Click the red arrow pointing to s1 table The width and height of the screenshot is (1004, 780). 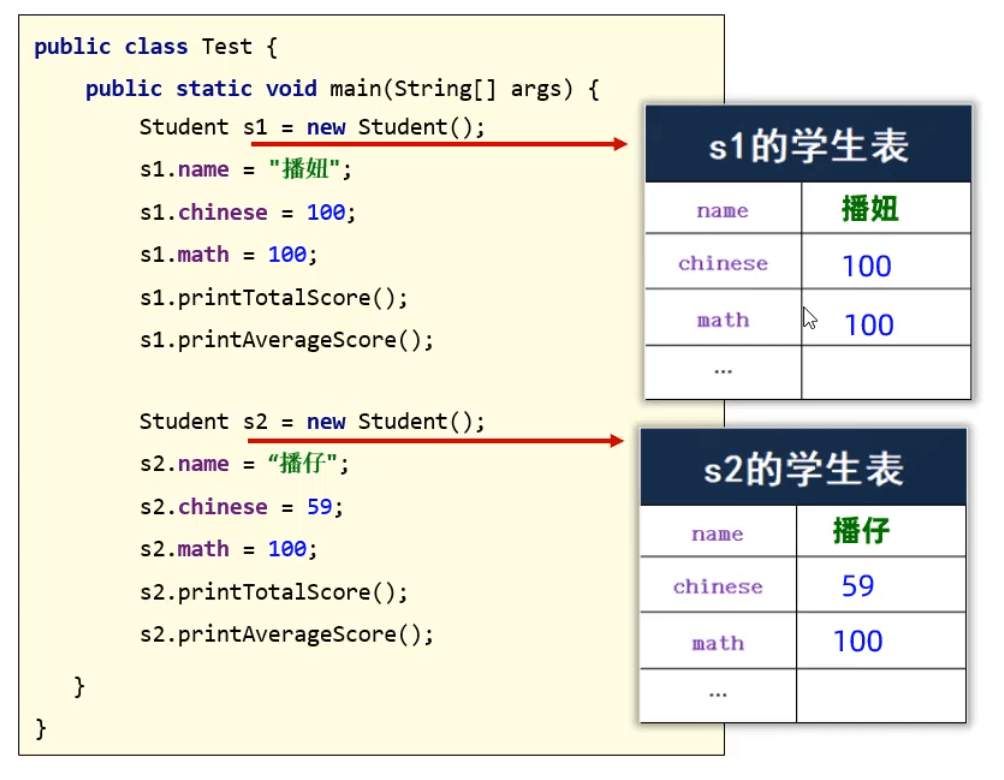coord(439,144)
